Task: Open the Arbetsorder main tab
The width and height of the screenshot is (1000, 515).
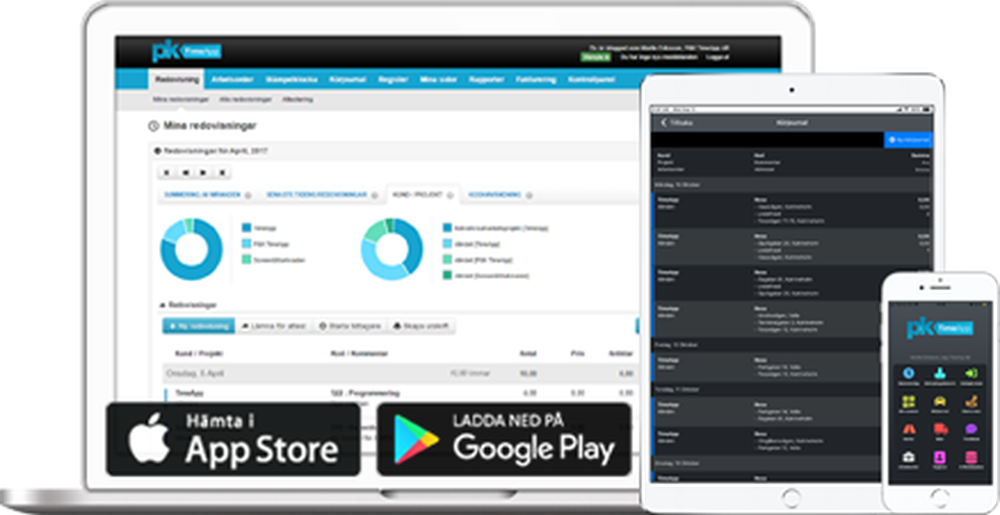Action: click(x=233, y=80)
